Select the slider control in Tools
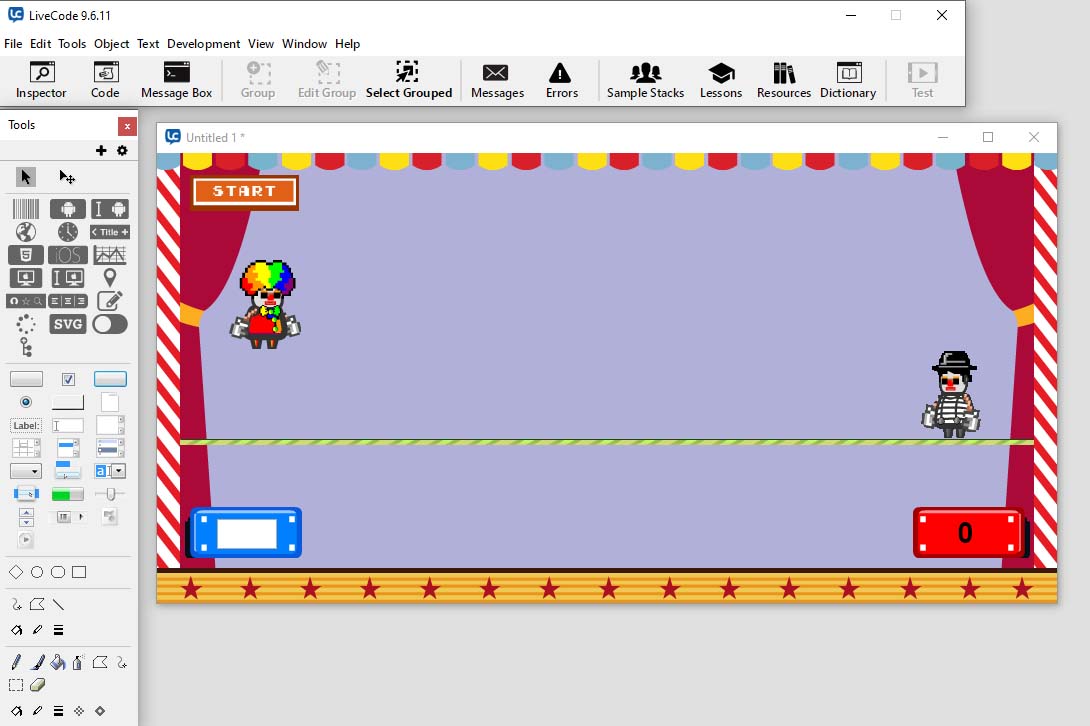 (x=110, y=494)
